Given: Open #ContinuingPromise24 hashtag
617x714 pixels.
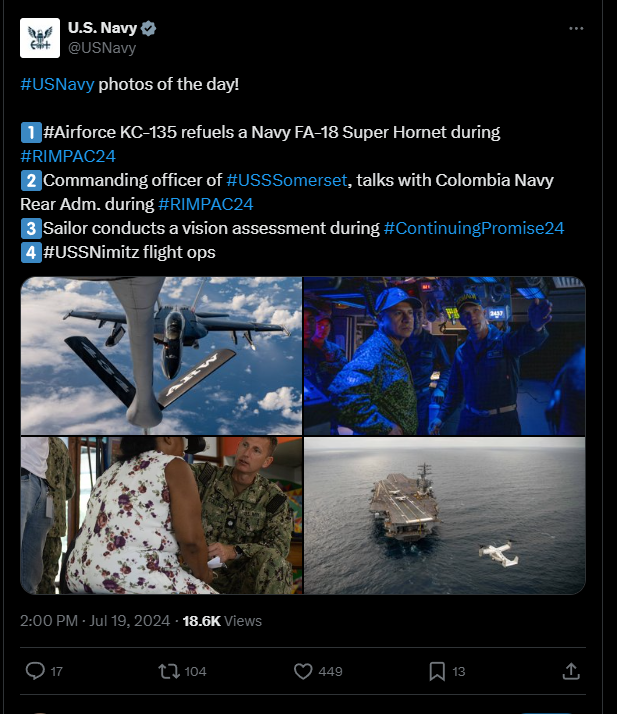Looking at the screenshot, I should pos(474,228).
